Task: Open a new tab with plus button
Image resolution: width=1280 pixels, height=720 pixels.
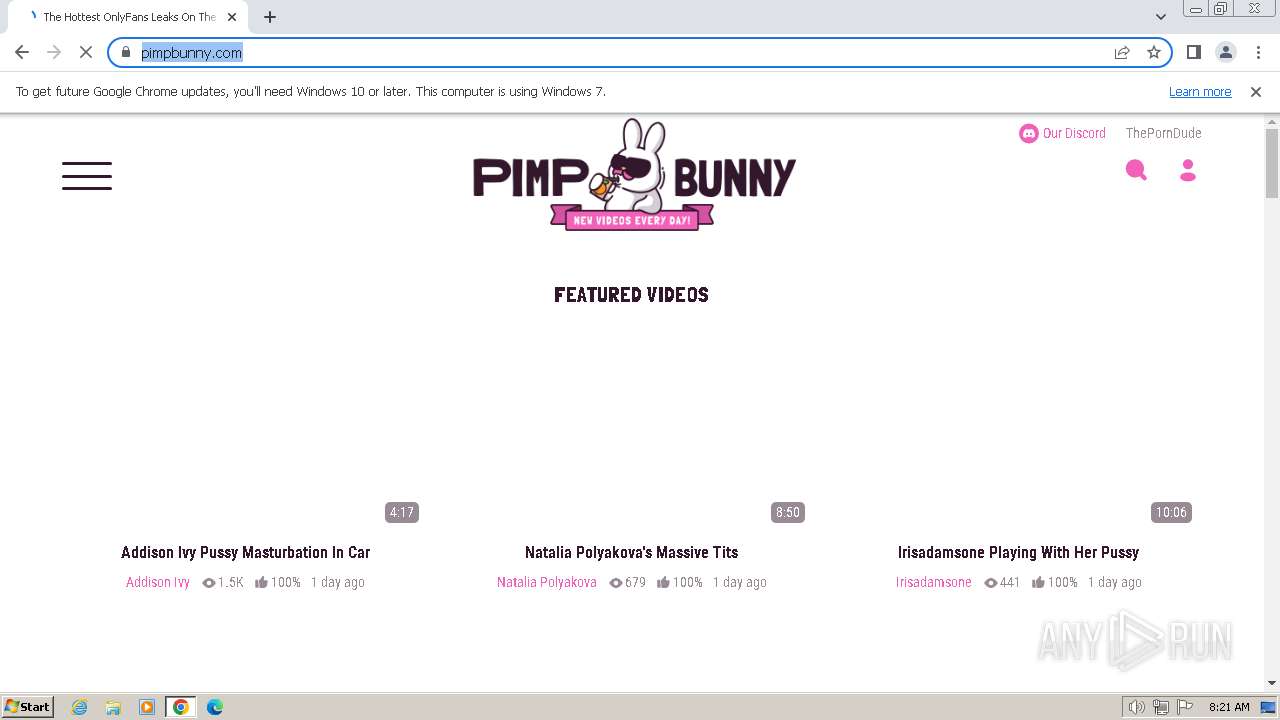Action: point(270,17)
